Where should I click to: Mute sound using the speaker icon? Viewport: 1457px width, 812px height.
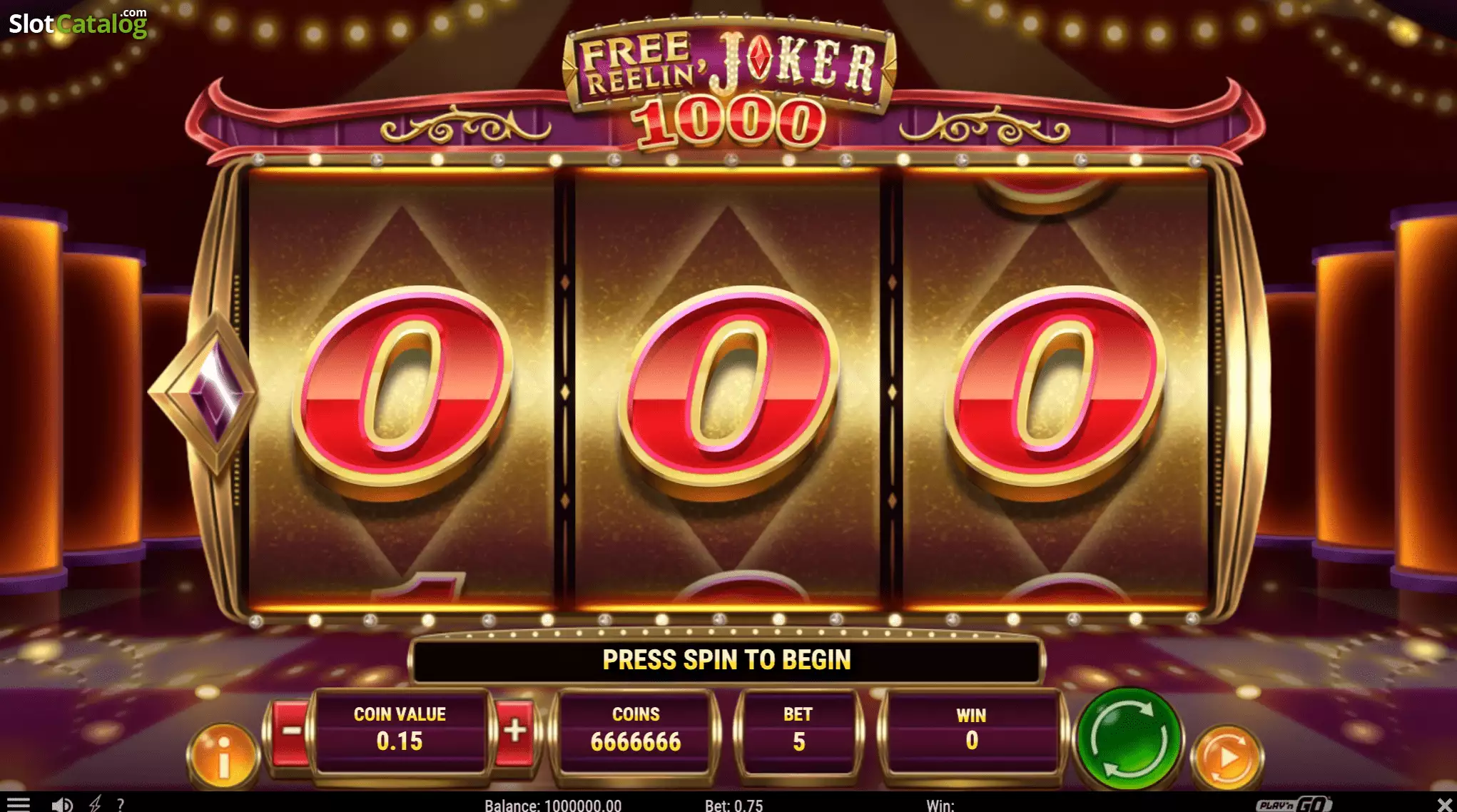click(61, 804)
